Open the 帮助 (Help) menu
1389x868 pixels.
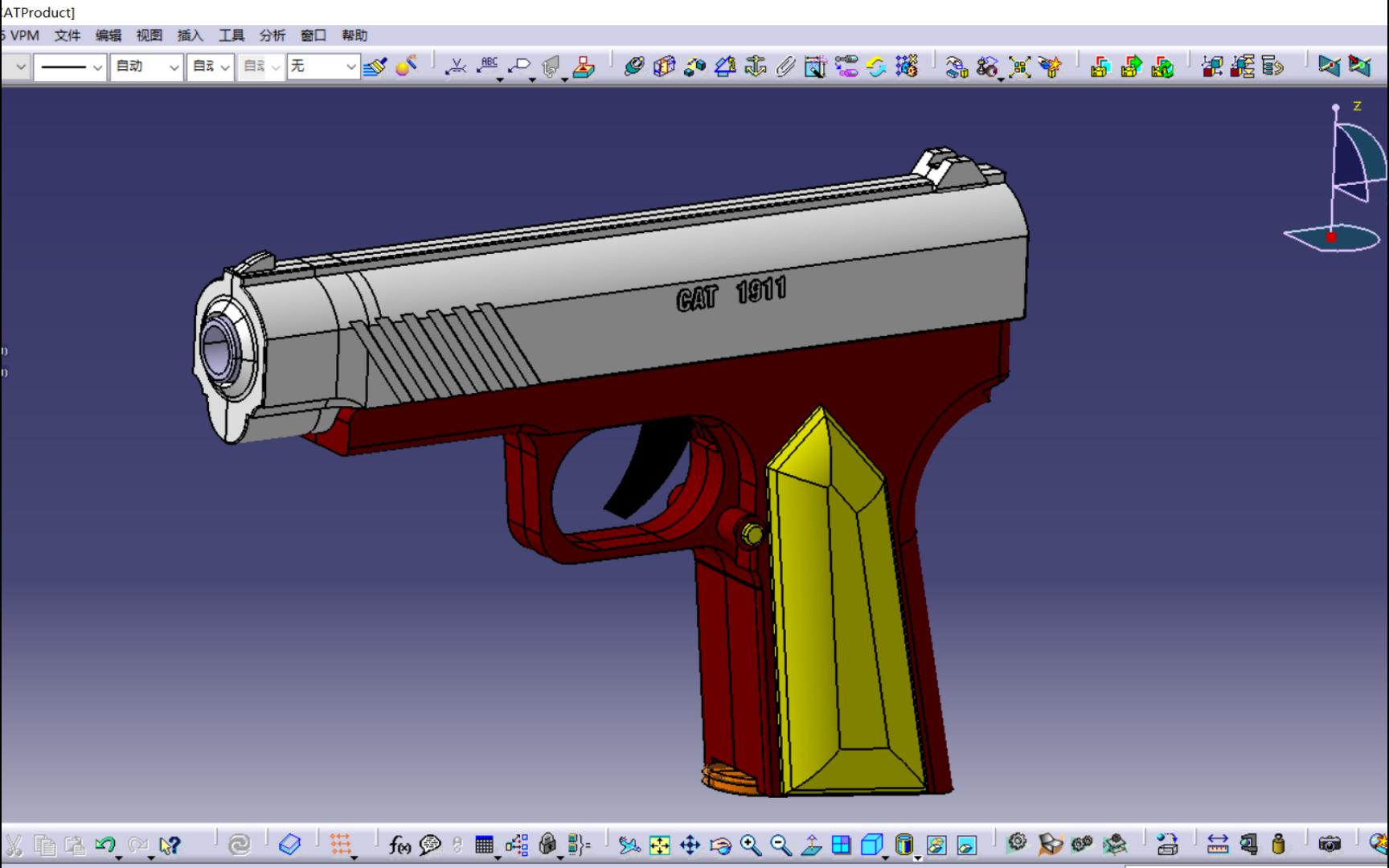pos(354,35)
